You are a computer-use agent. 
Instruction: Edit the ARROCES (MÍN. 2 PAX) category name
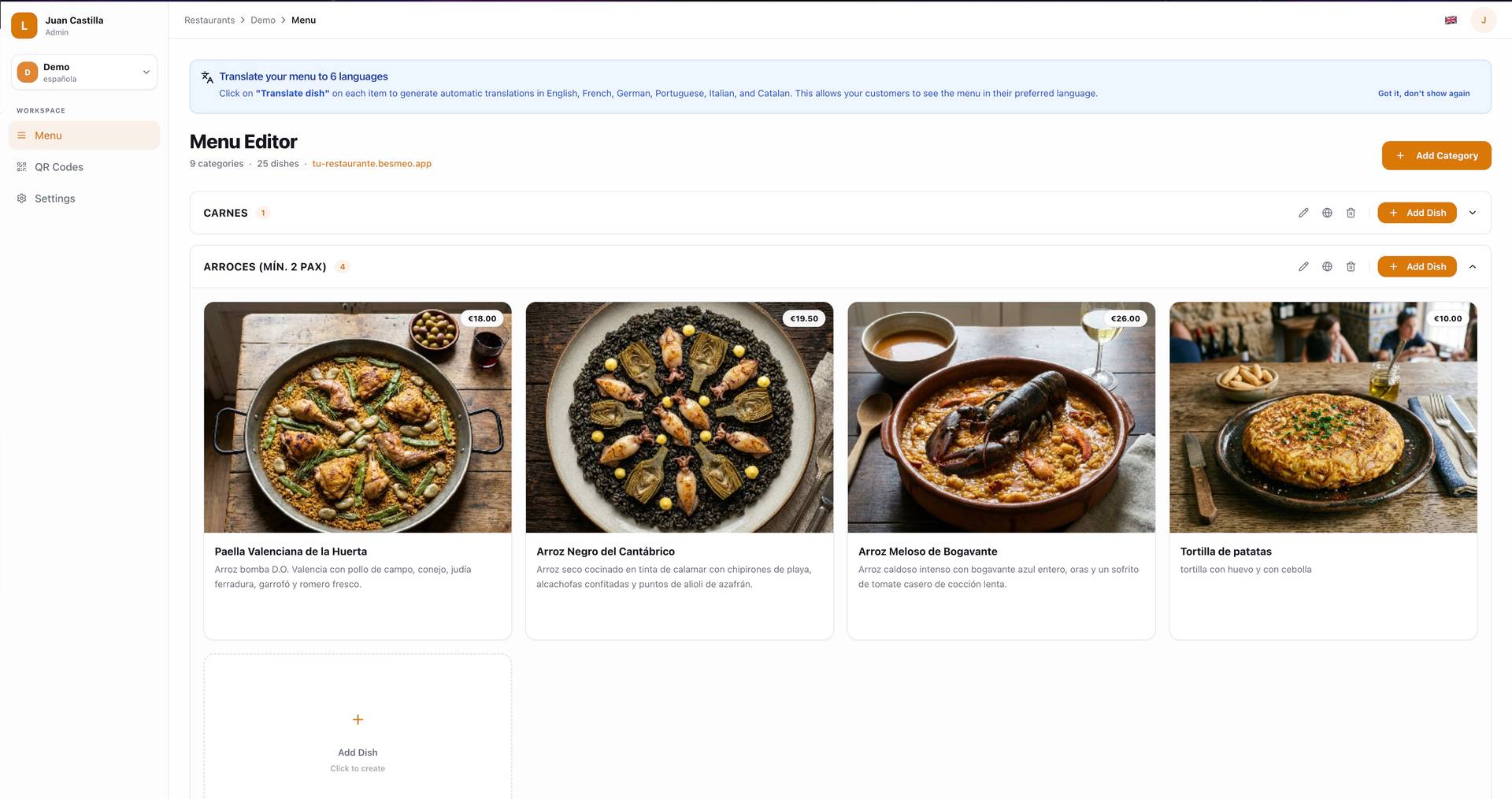click(1303, 266)
